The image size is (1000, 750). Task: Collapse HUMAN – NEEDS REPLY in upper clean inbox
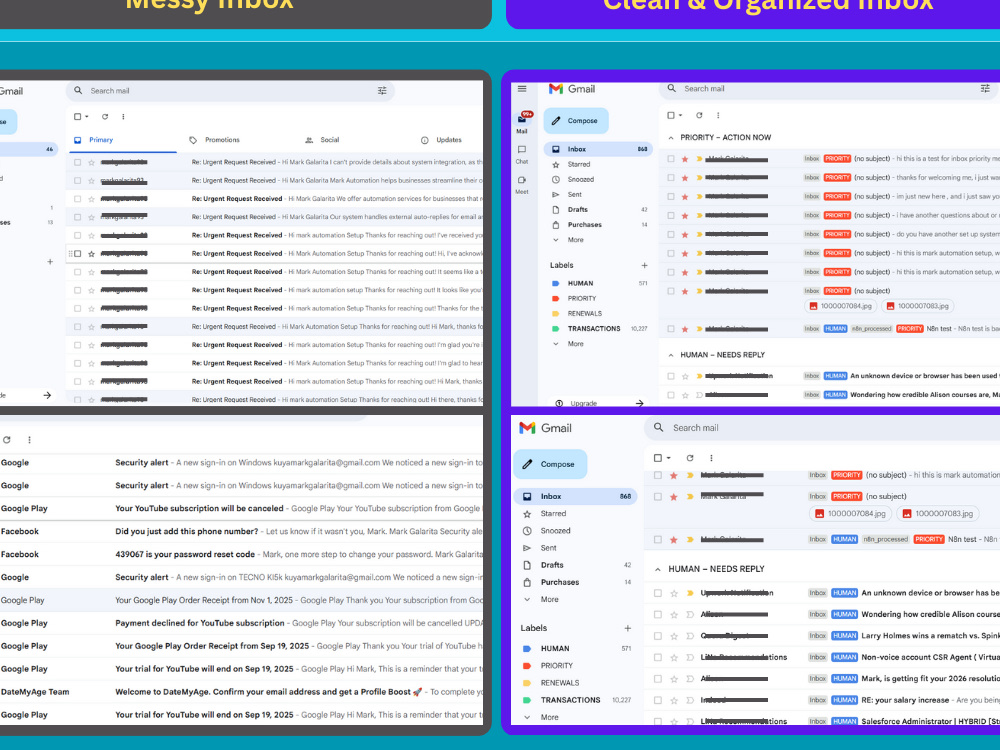(670, 355)
